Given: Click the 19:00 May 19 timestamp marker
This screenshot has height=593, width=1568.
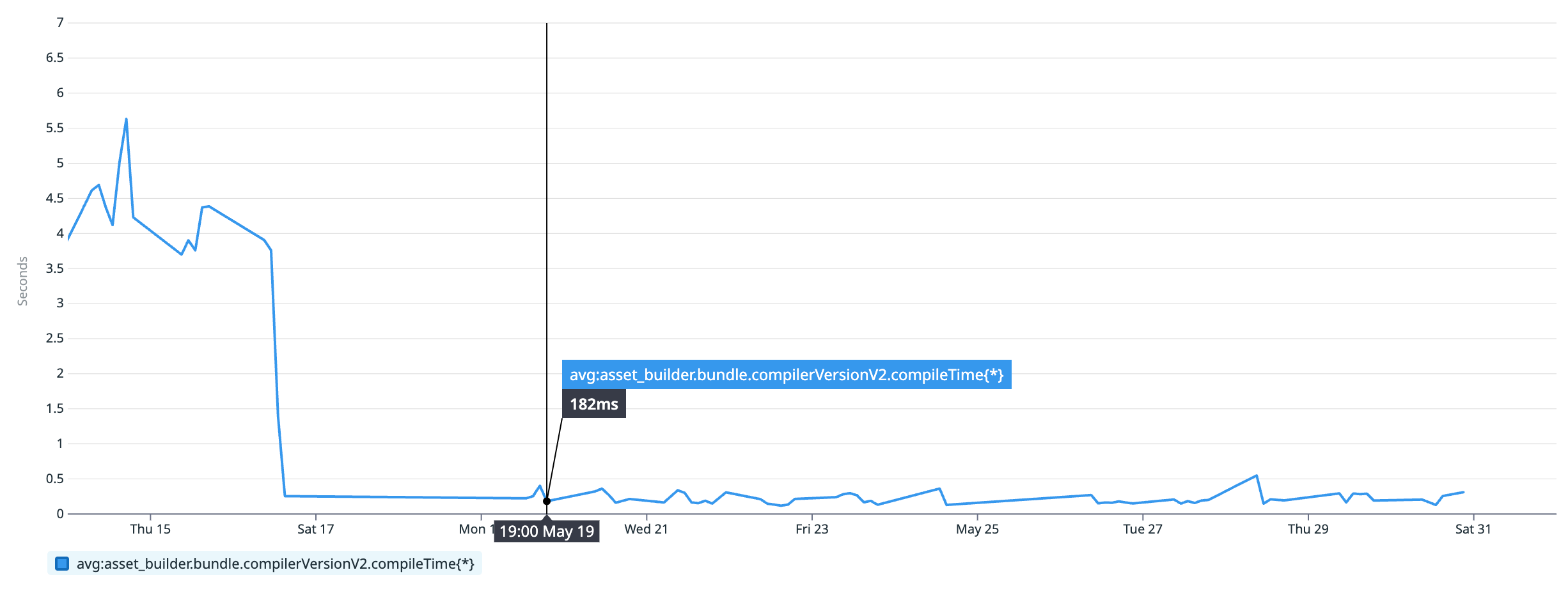Looking at the screenshot, I should click(547, 531).
